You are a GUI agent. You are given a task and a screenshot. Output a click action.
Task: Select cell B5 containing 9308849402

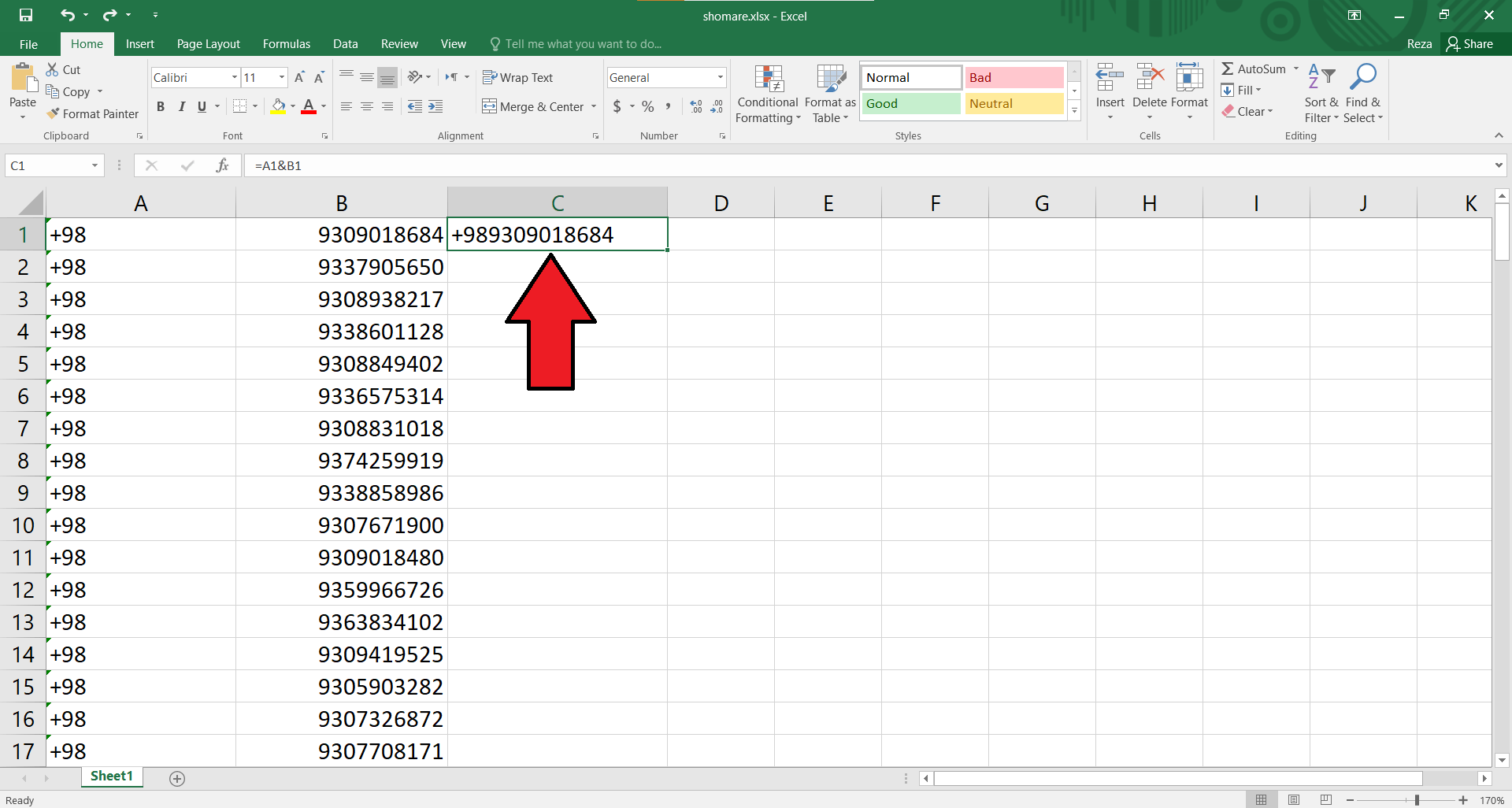coord(341,364)
